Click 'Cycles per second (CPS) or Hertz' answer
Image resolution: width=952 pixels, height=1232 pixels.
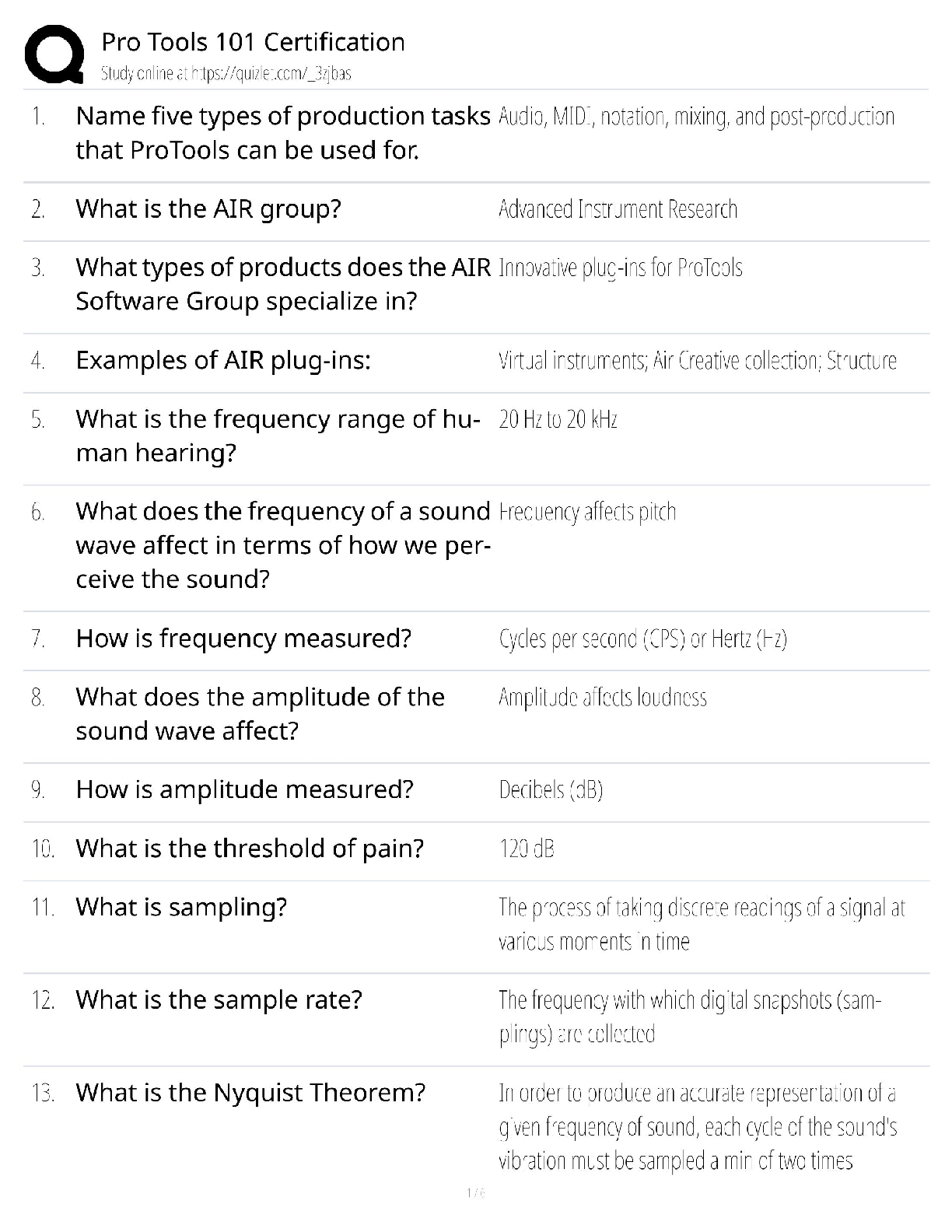coord(642,639)
